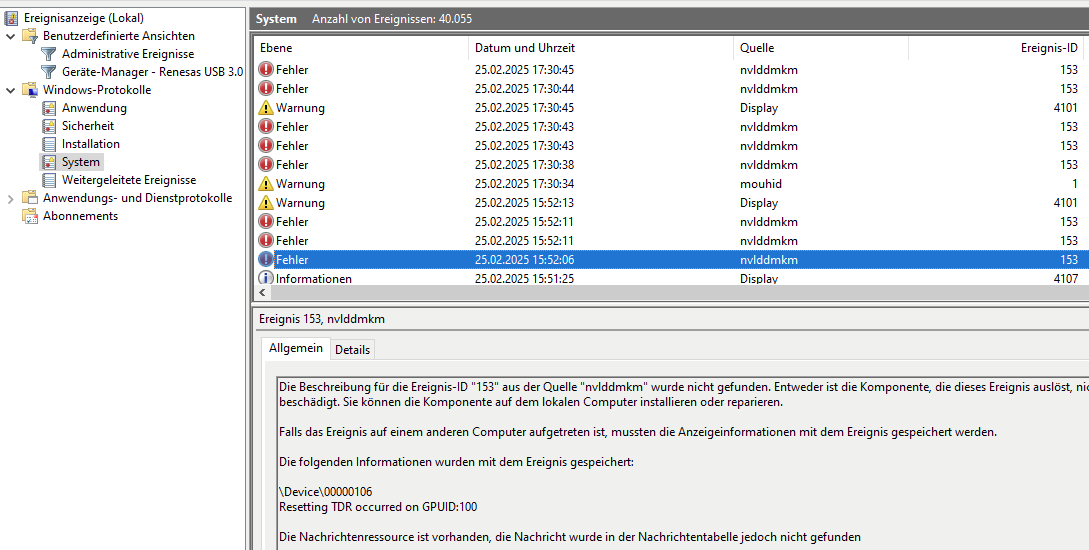This screenshot has height=550, width=1089.
Task: Click timestamp 25.02.2025 17:30:44
Action: click(524, 89)
